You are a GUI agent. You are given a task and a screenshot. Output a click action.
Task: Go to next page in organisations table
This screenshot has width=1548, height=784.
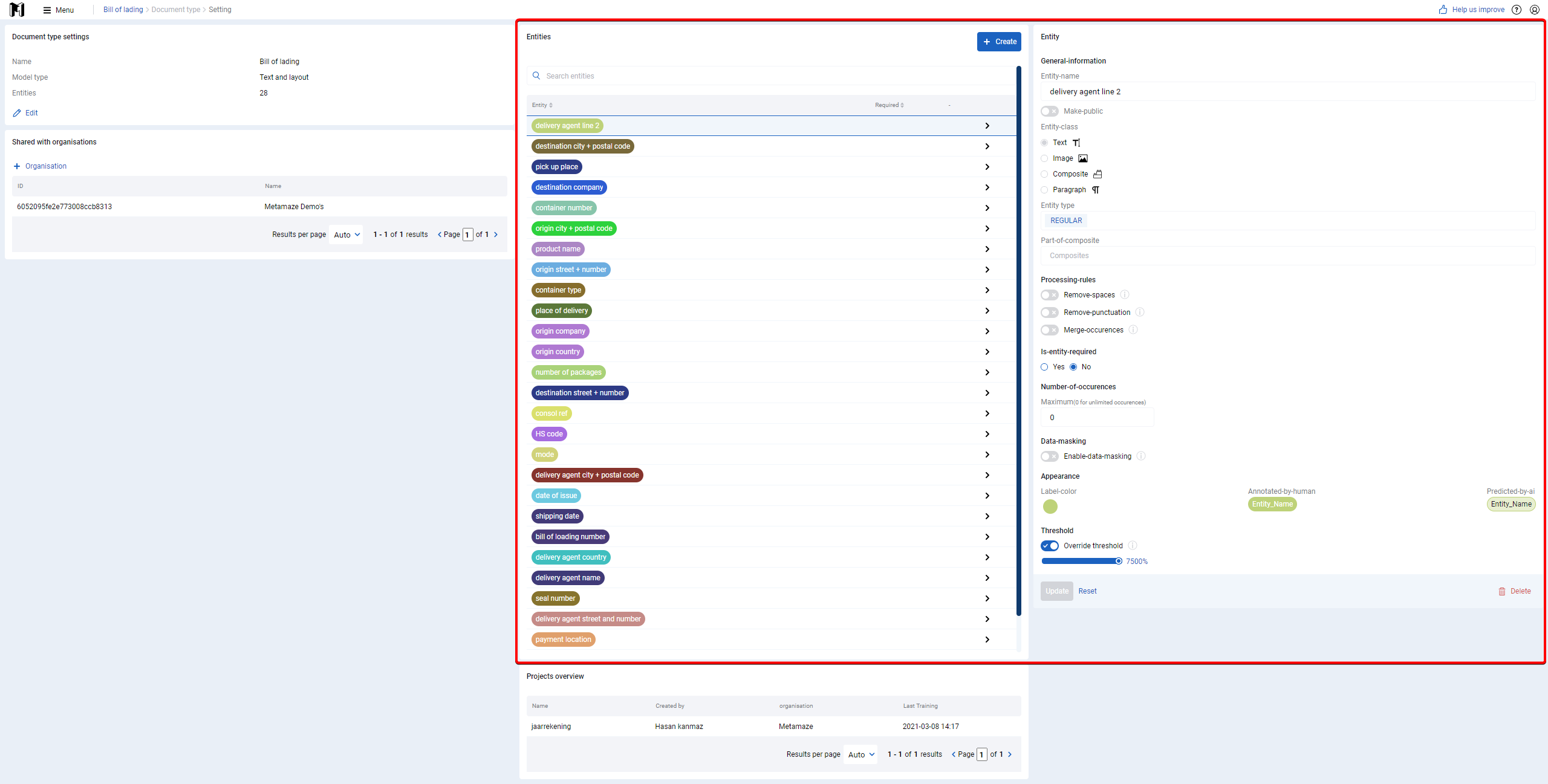click(496, 235)
